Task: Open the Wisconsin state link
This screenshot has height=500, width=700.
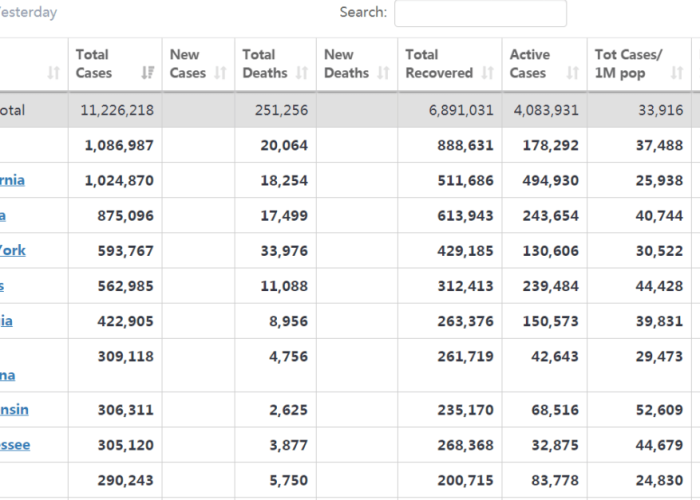Action: click(x=14, y=409)
